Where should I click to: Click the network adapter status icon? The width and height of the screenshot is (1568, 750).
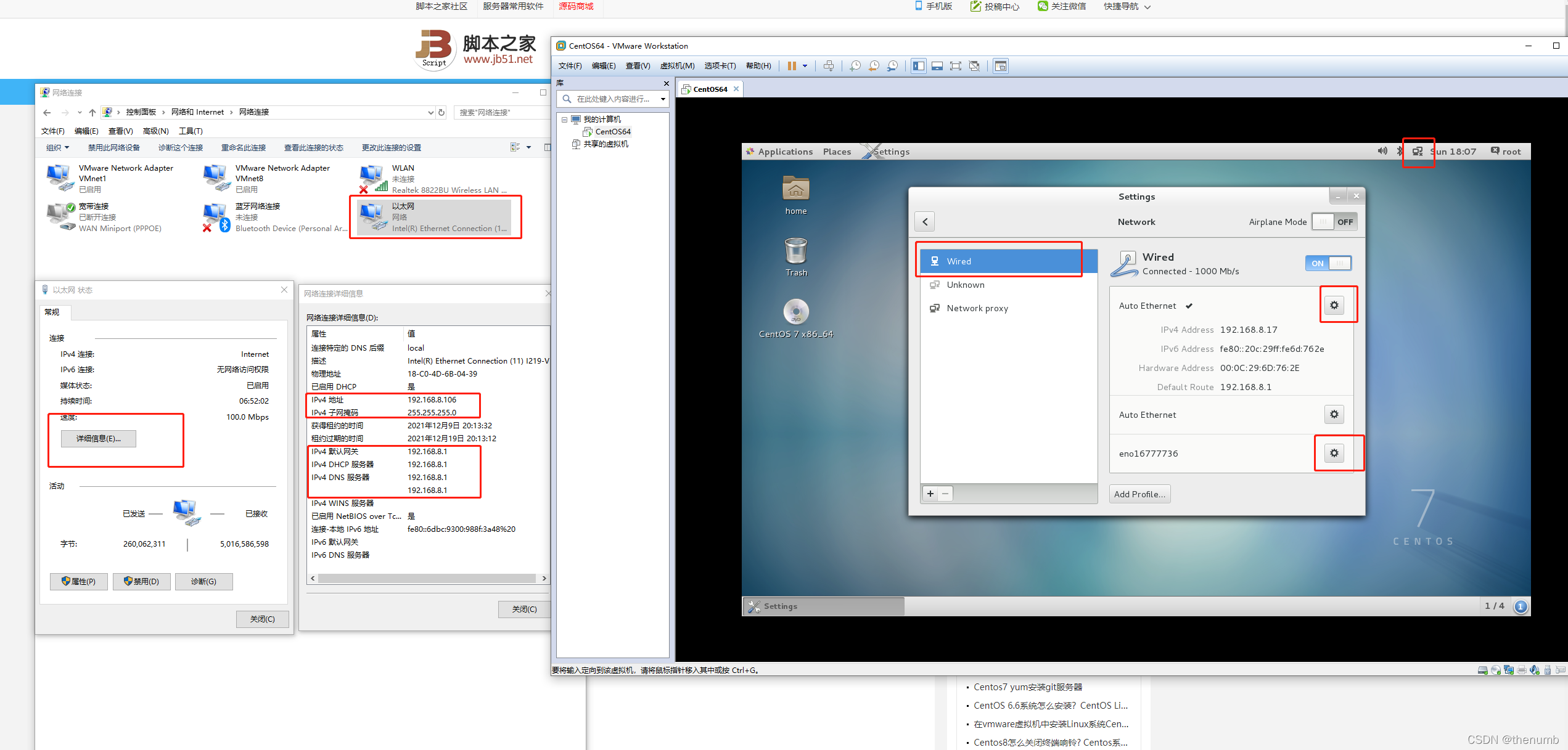coord(1509,670)
